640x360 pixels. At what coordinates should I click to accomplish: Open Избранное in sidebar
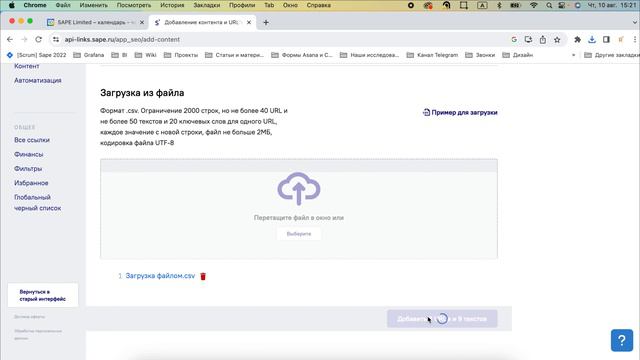coord(31,183)
